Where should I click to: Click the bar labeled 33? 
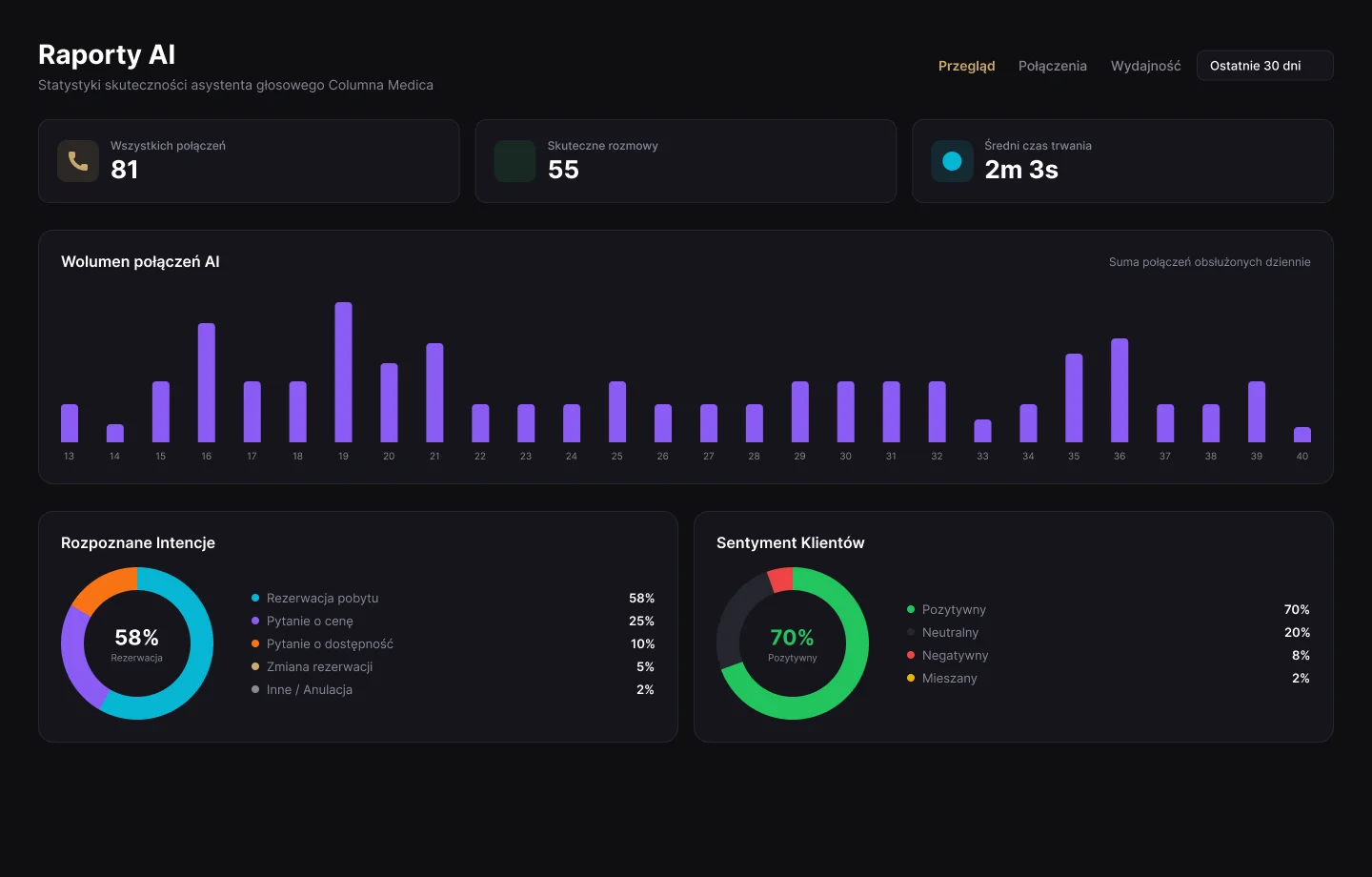[x=982, y=431]
